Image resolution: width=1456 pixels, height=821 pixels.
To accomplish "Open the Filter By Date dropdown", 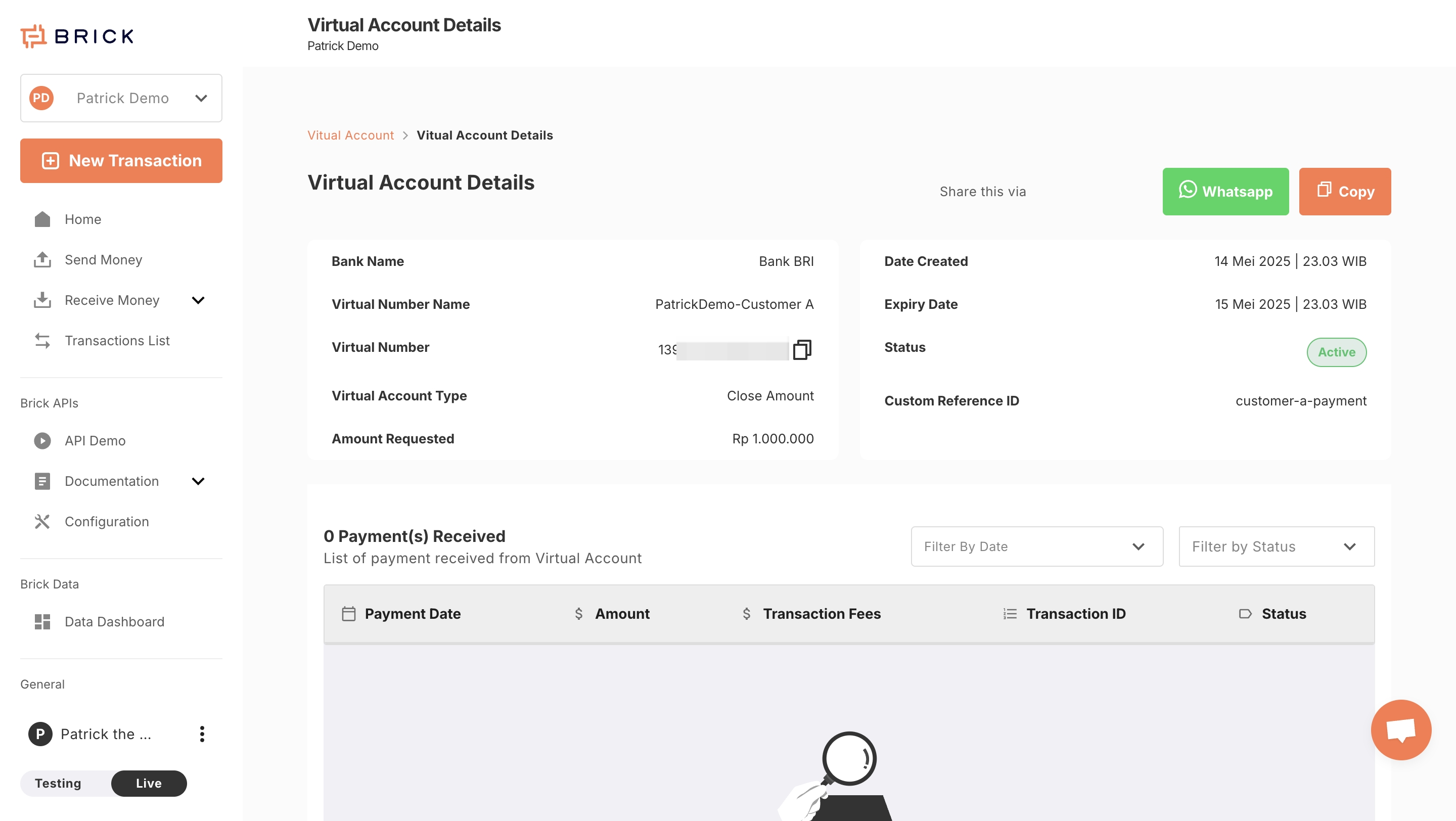I will pos(1036,546).
